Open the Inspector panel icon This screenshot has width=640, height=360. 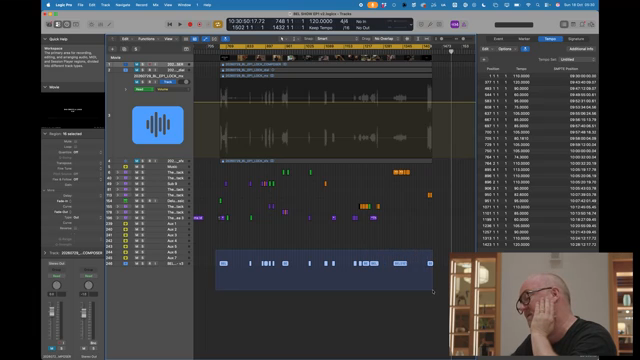point(58,24)
